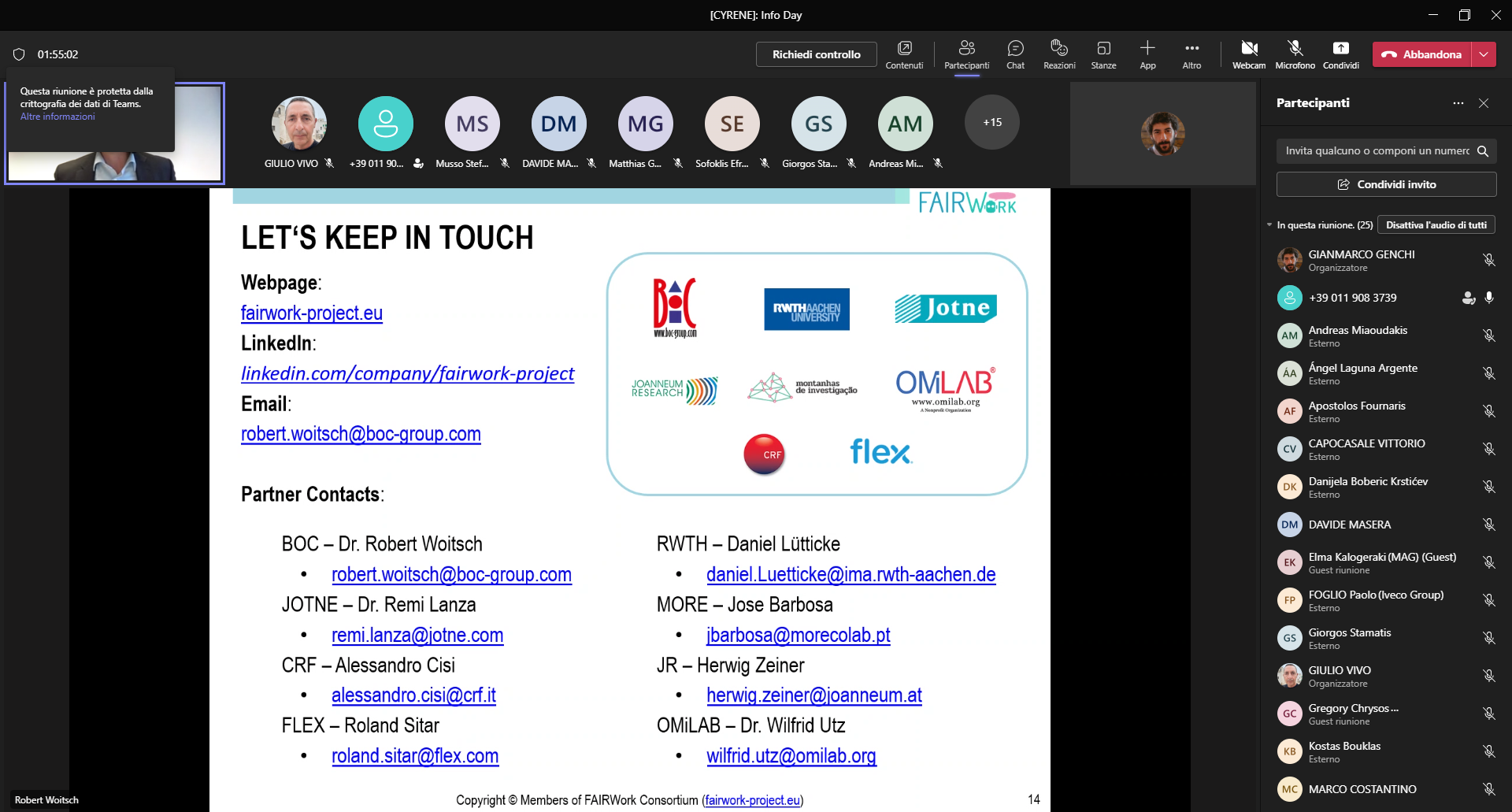Add an App to the meeting
This screenshot has width=1512, height=812.
[1147, 54]
